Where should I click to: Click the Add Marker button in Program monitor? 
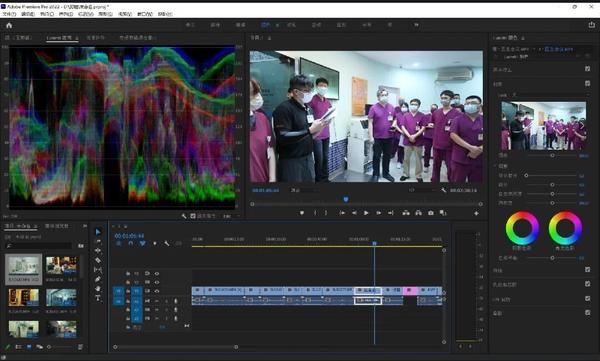(302, 213)
